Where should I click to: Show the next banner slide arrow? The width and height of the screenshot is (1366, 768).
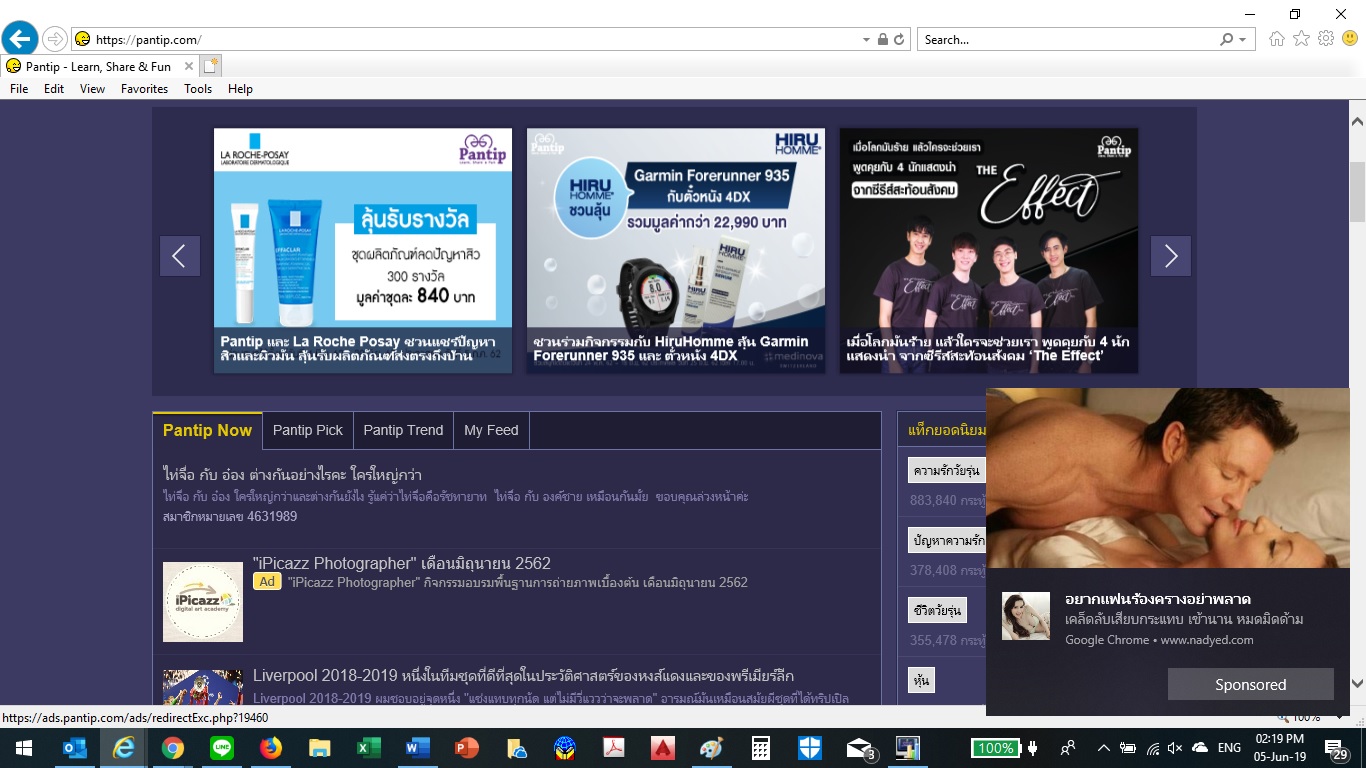coord(1171,256)
